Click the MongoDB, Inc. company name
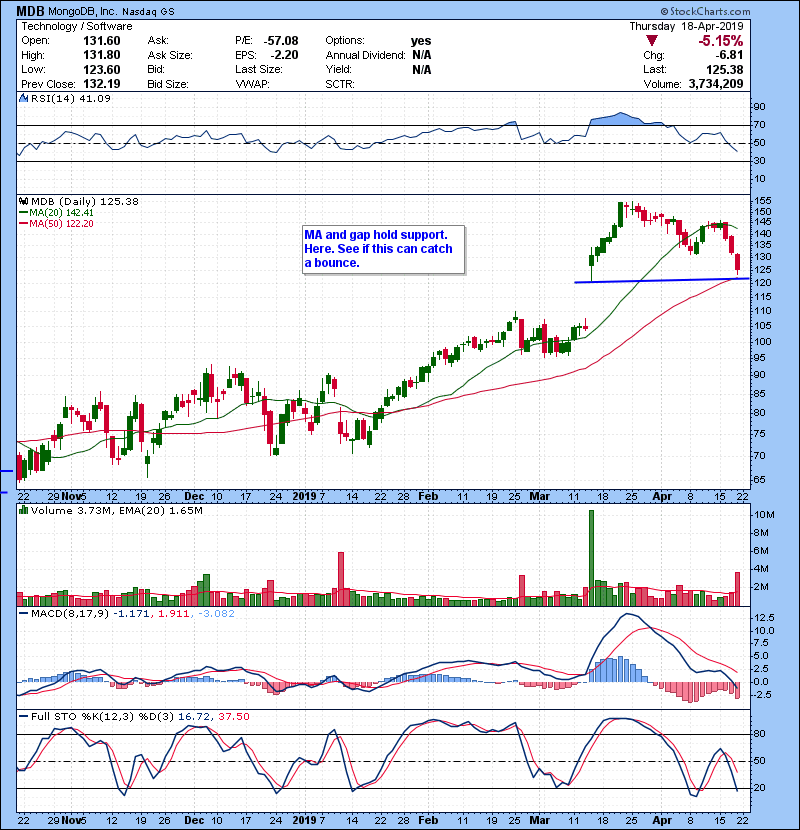The height and width of the screenshot is (830, 800). (83, 12)
